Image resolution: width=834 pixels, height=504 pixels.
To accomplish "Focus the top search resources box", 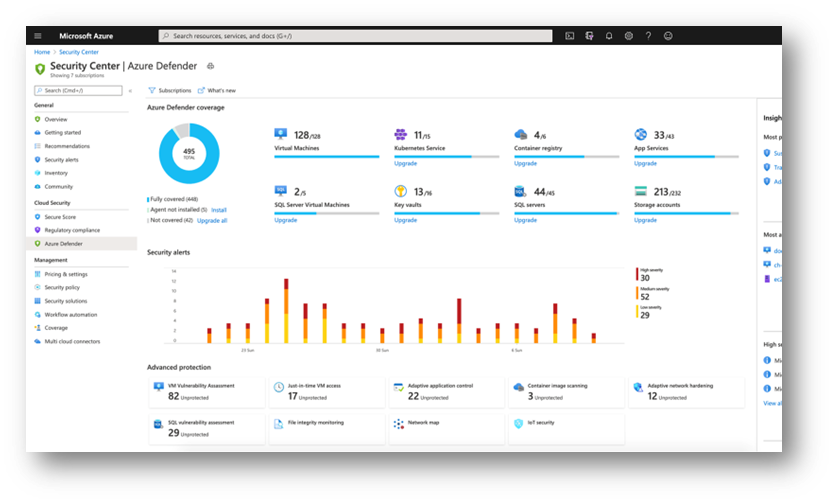I will (355, 36).
